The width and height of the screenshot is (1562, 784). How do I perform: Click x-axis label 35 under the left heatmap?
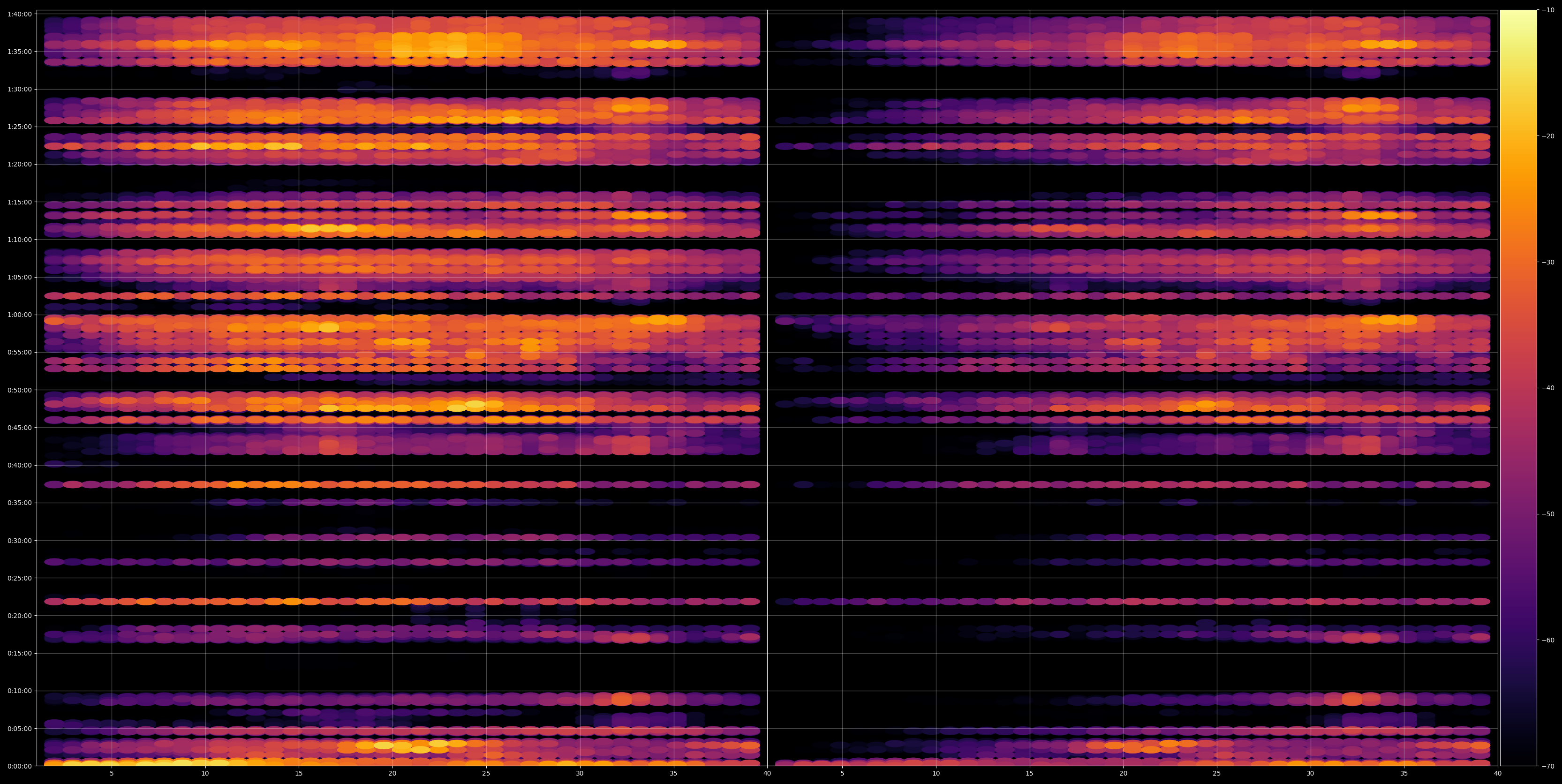coord(674,774)
